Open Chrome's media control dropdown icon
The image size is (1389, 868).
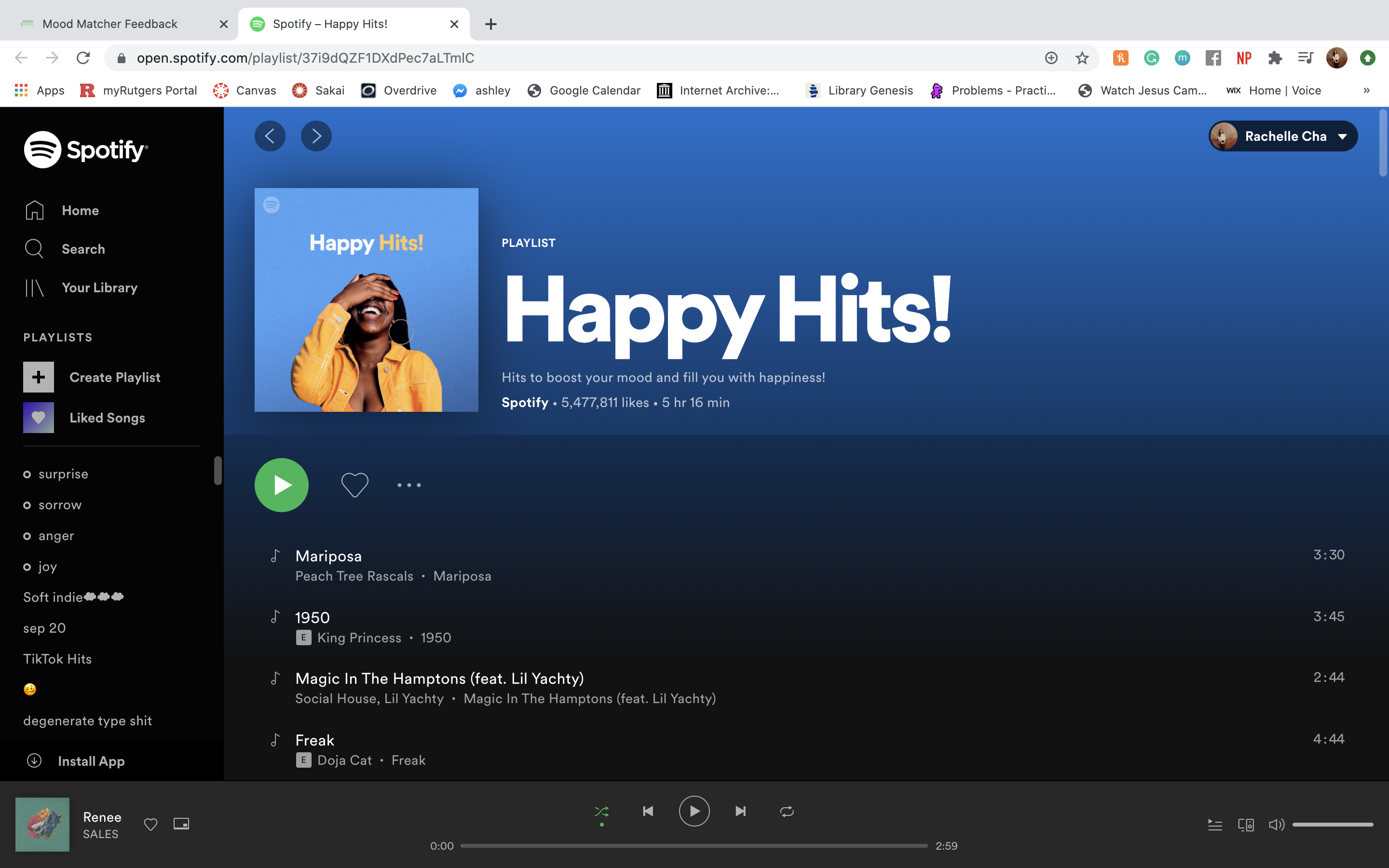pyautogui.click(x=1305, y=57)
